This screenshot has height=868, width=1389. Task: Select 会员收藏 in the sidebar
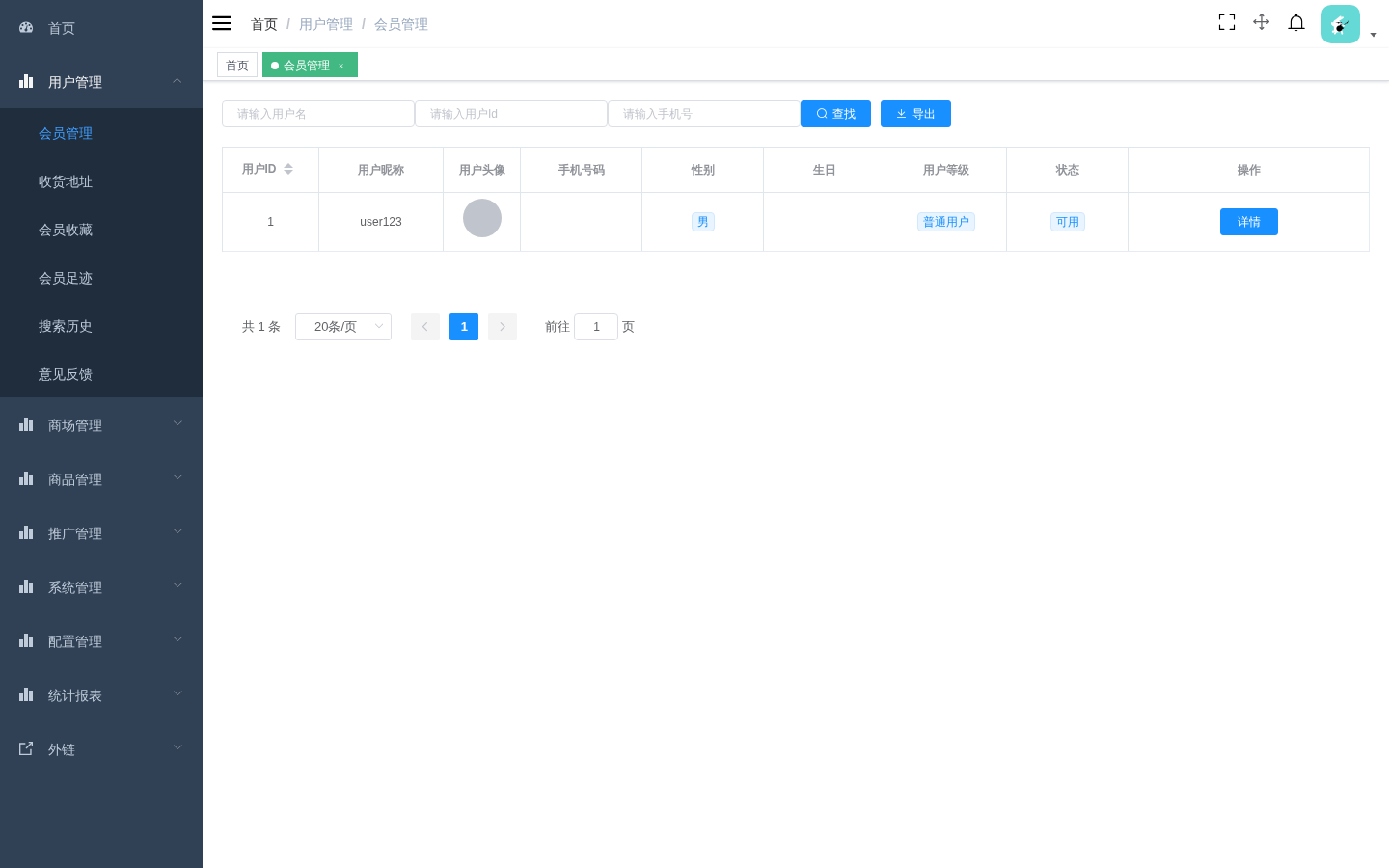[x=101, y=230]
